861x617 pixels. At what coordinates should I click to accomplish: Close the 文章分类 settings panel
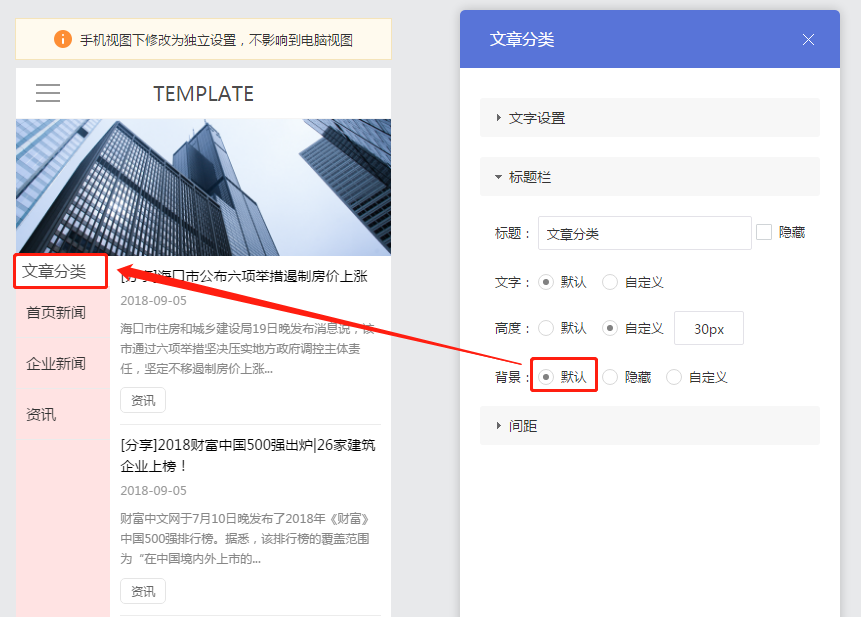coord(808,40)
